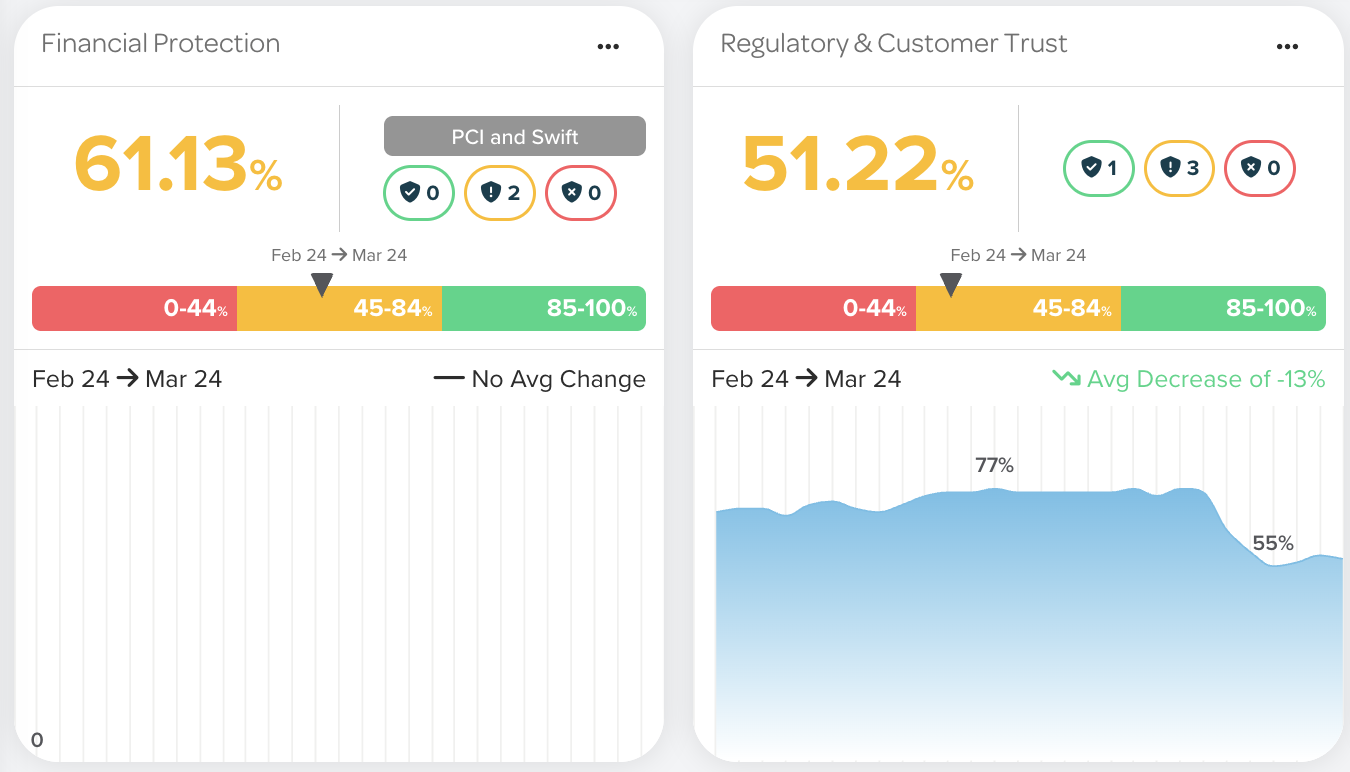Click Regulatory red failed shield badge showing 0
1350x772 pixels.
(1260, 168)
